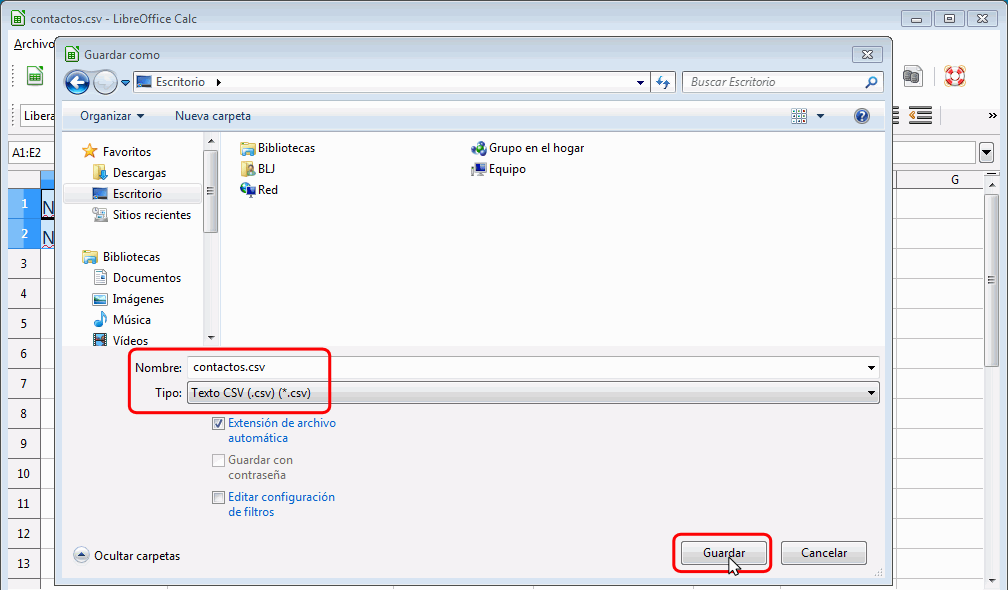Open the Archivo menu in Calc

pos(33,44)
